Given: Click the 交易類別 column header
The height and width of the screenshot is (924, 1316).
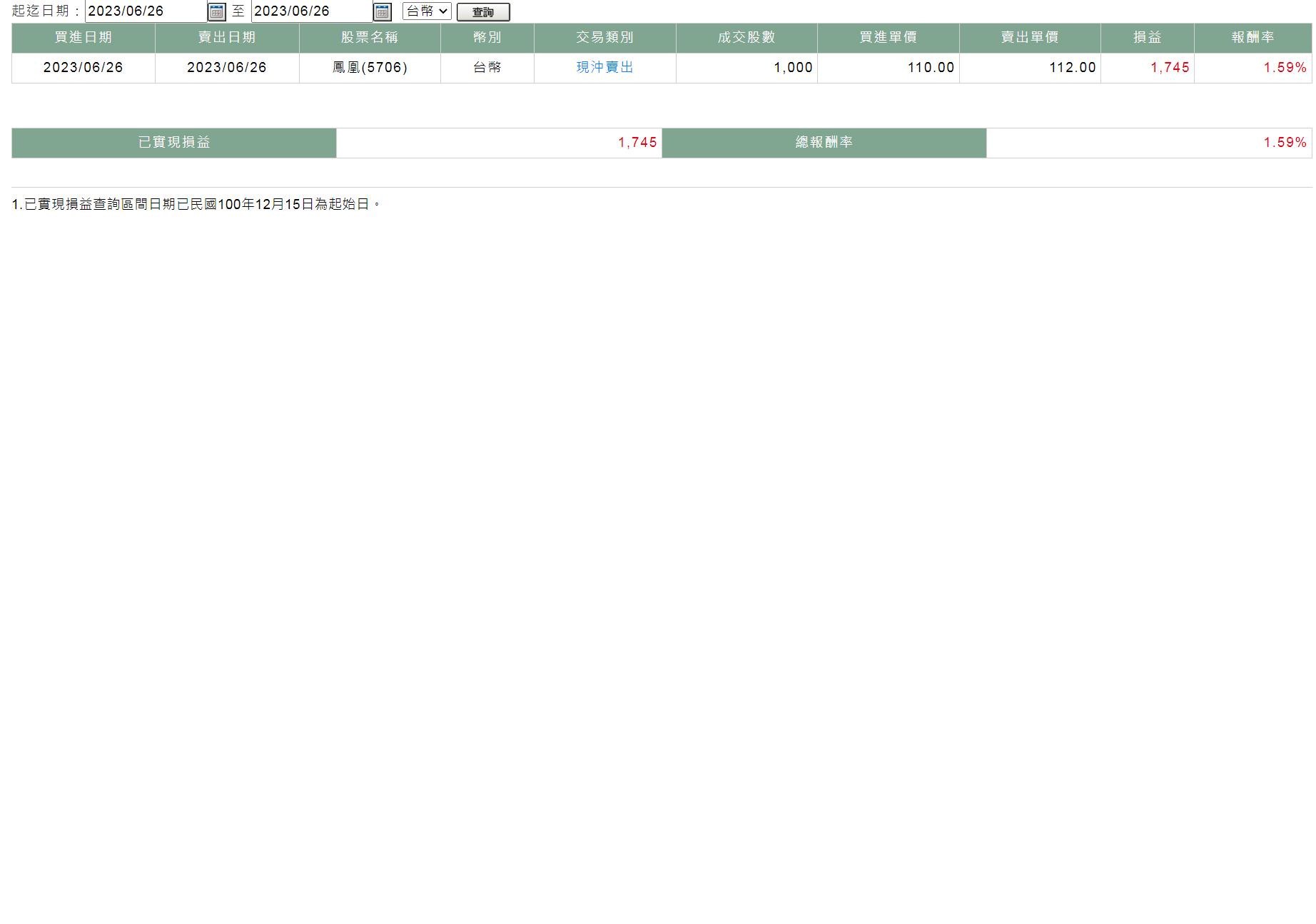Looking at the screenshot, I should (604, 38).
